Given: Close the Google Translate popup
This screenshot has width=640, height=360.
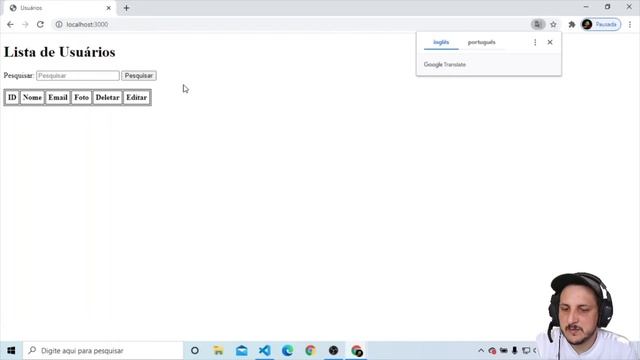Looking at the screenshot, I should [550, 42].
